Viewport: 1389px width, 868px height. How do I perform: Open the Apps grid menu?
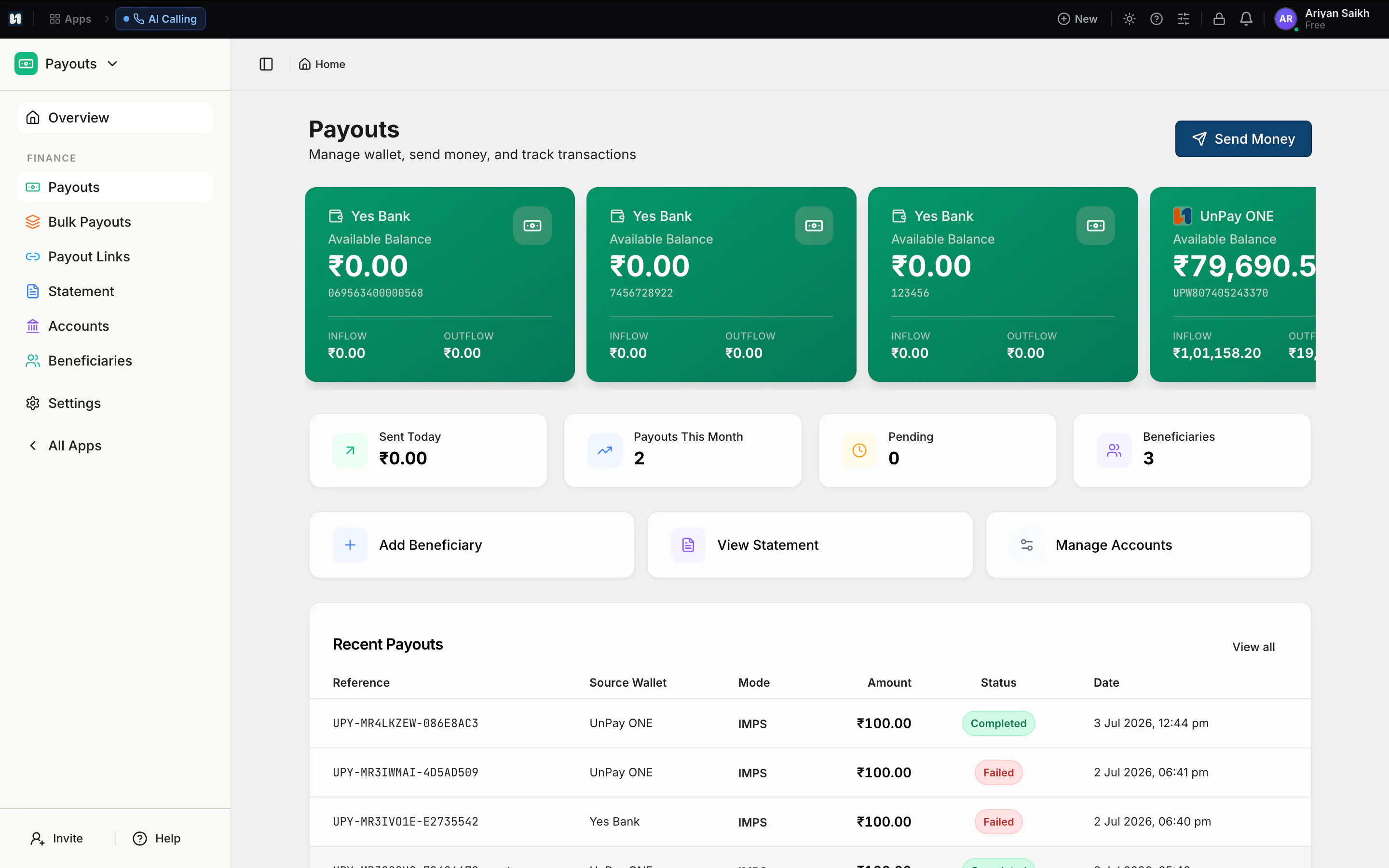tap(70, 19)
